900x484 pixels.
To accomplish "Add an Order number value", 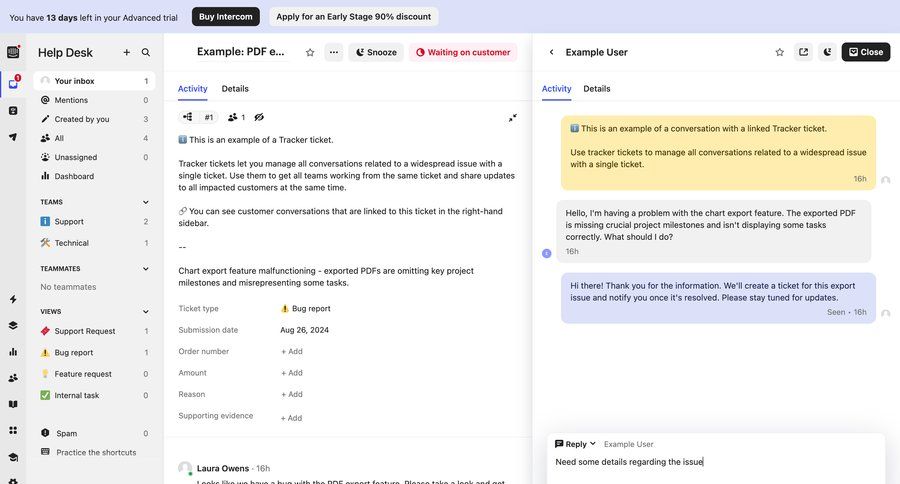I will (292, 351).
